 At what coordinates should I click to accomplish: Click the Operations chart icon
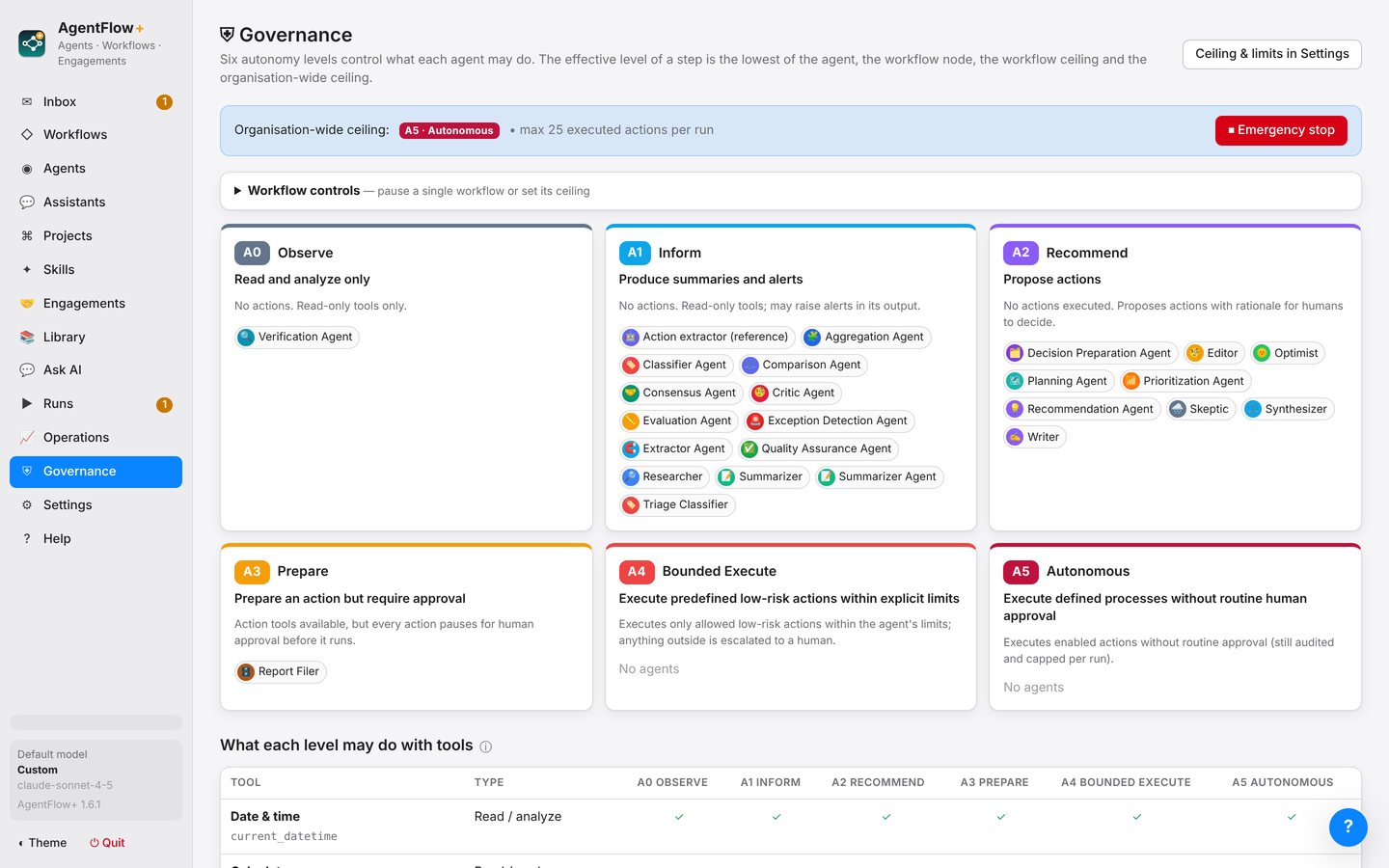coord(27,438)
